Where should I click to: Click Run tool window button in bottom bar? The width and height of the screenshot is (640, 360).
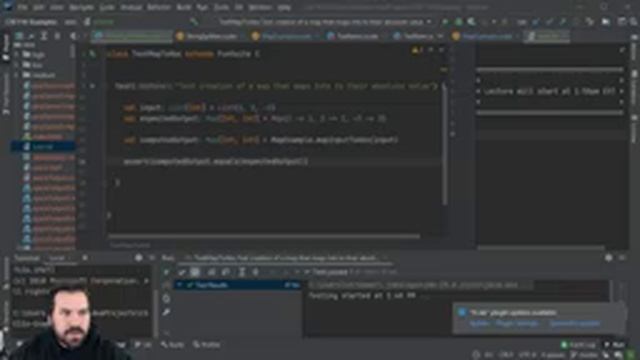(616, 345)
